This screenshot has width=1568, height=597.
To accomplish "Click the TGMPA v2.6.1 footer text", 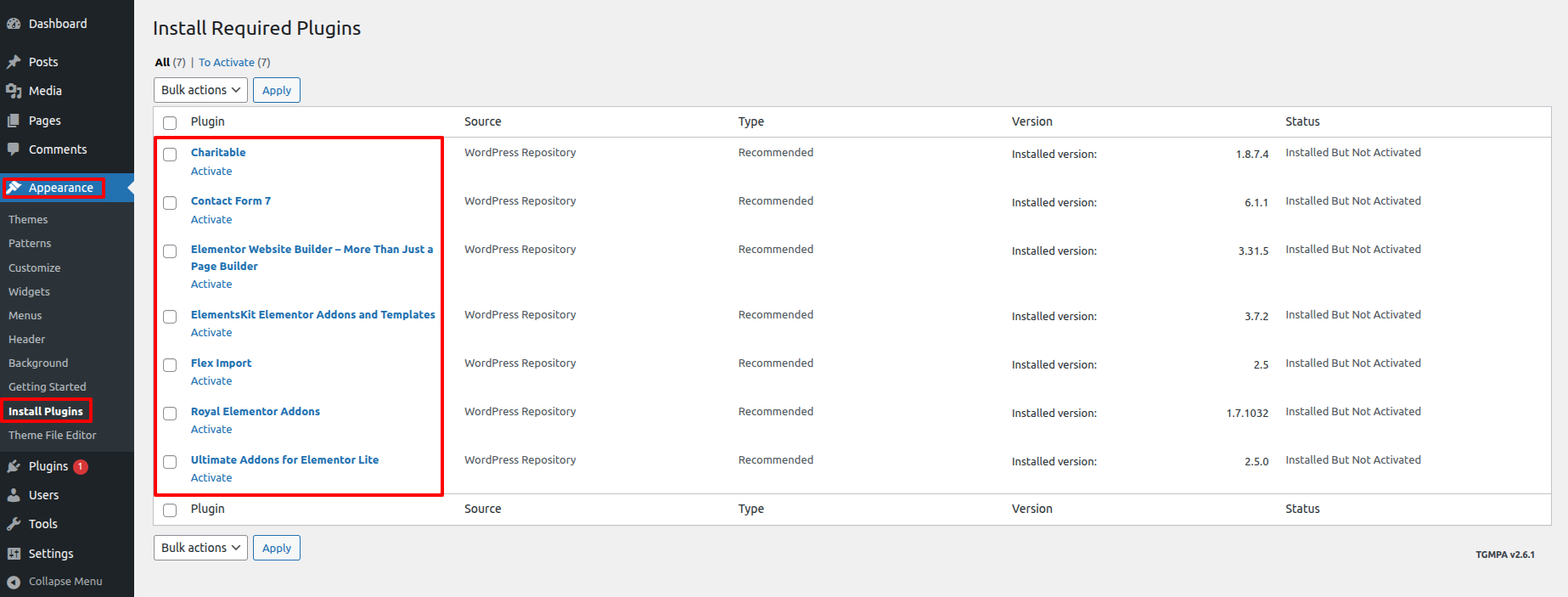I will pos(1505,555).
